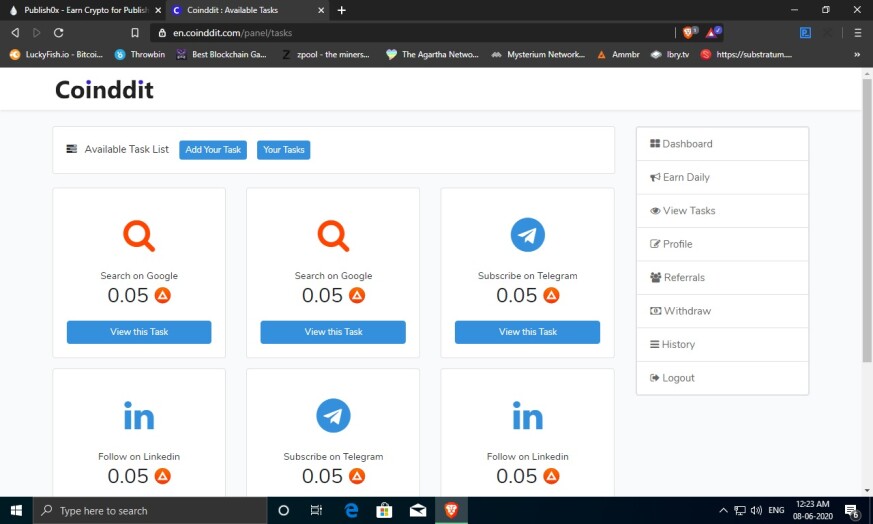Switch to the Publish0x browser tab
The width and height of the screenshot is (873, 524).
point(84,10)
